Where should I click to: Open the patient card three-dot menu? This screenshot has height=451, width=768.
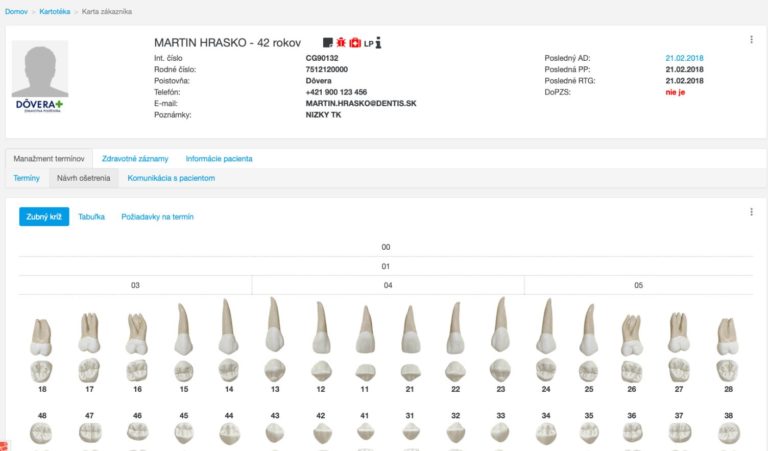[751, 40]
